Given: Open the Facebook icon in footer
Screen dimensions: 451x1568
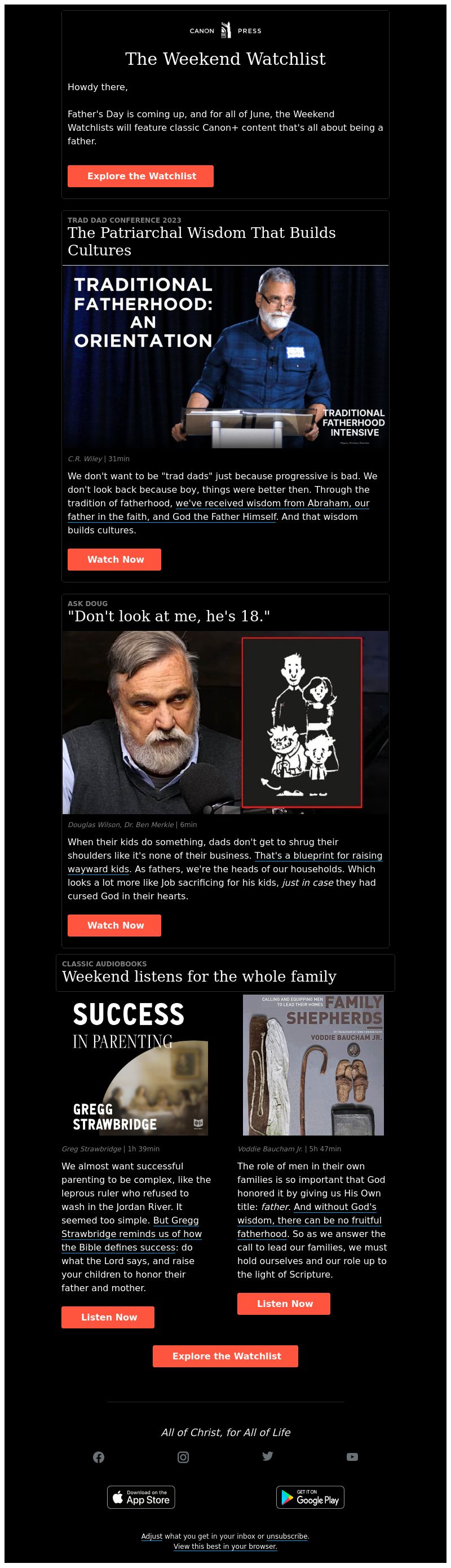Looking at the screenshot, I should 99,1456.
